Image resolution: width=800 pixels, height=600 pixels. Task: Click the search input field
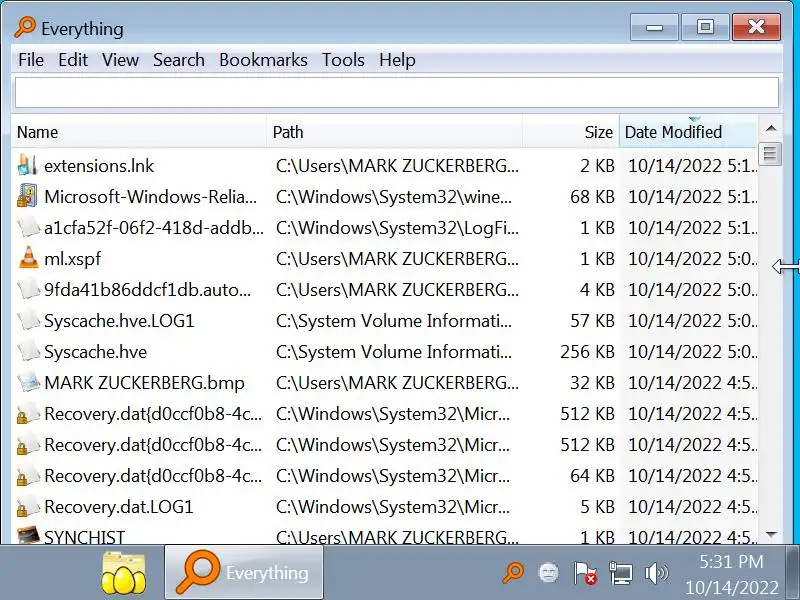click(397, 92)
